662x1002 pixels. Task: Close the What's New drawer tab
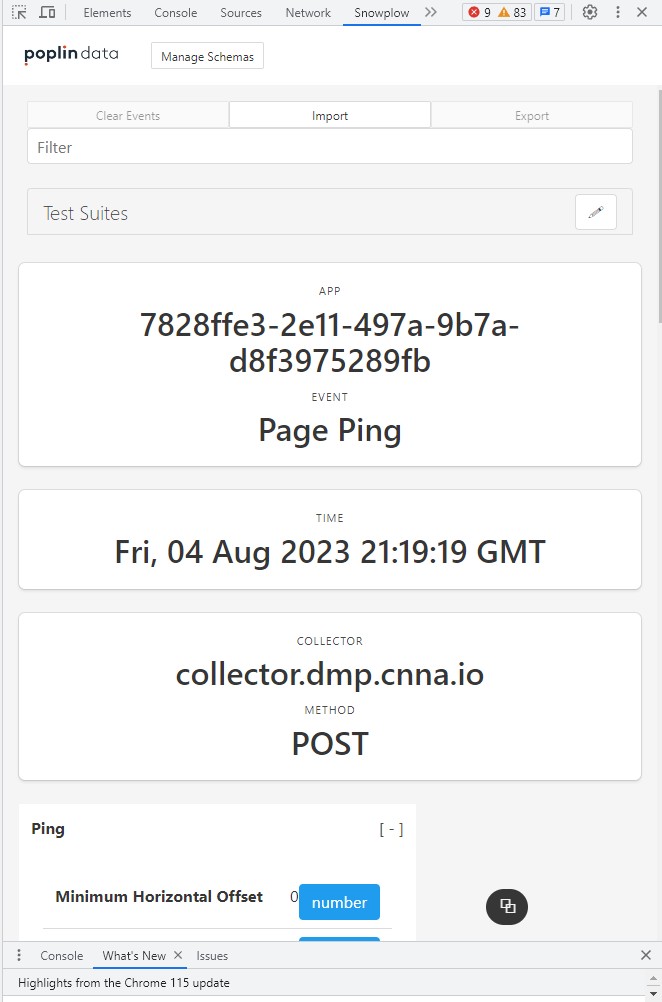click(x=178, y=956)
